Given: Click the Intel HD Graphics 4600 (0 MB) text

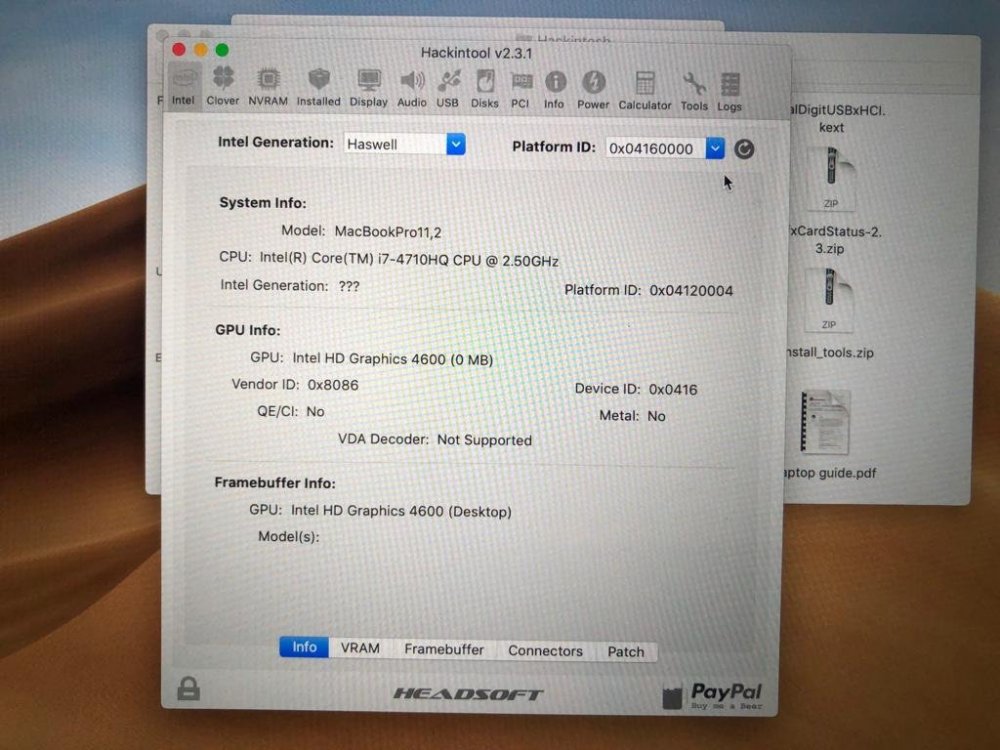Looking at the screenshot, I should (x=393, y=359).
